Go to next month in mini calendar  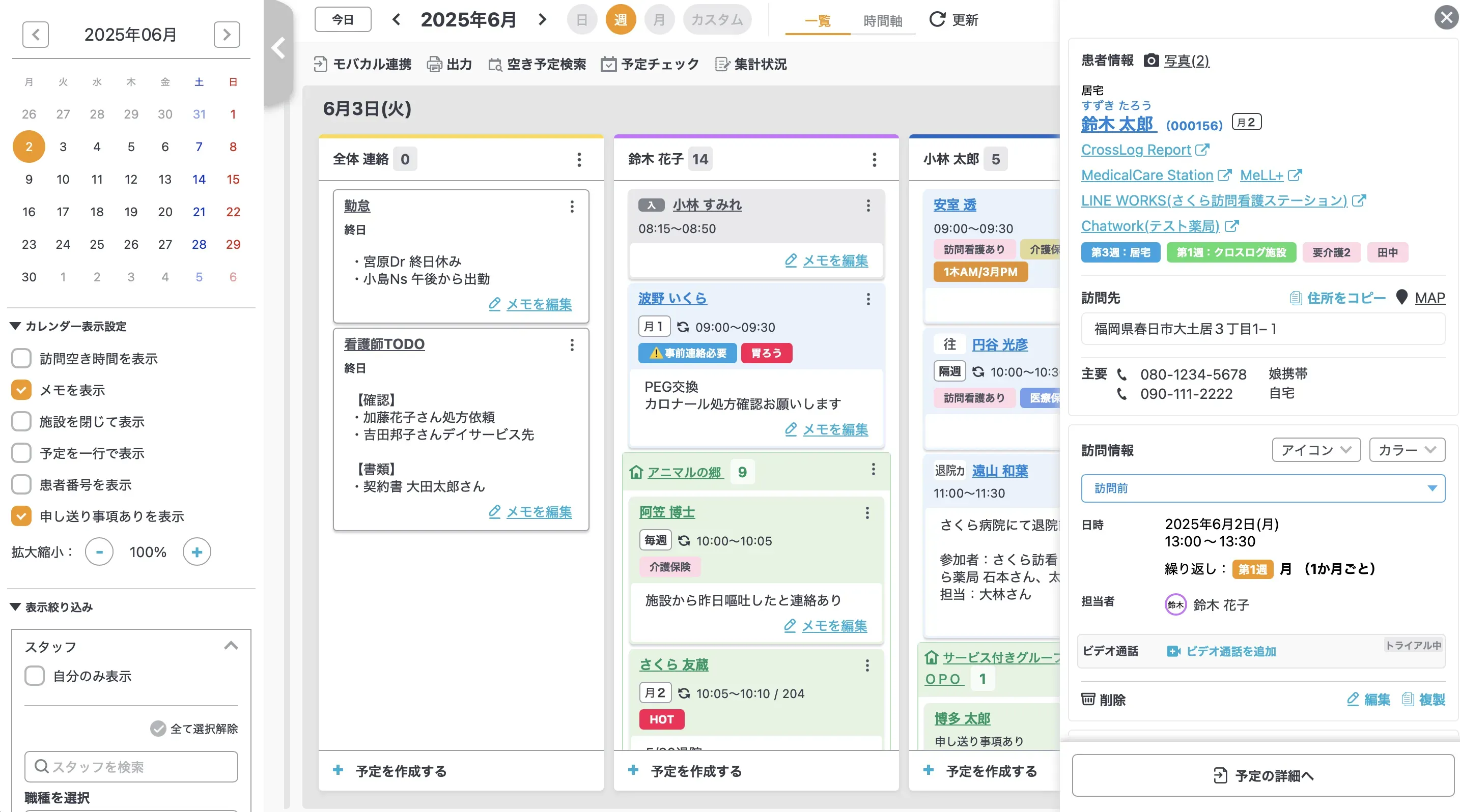click(227, 35)
